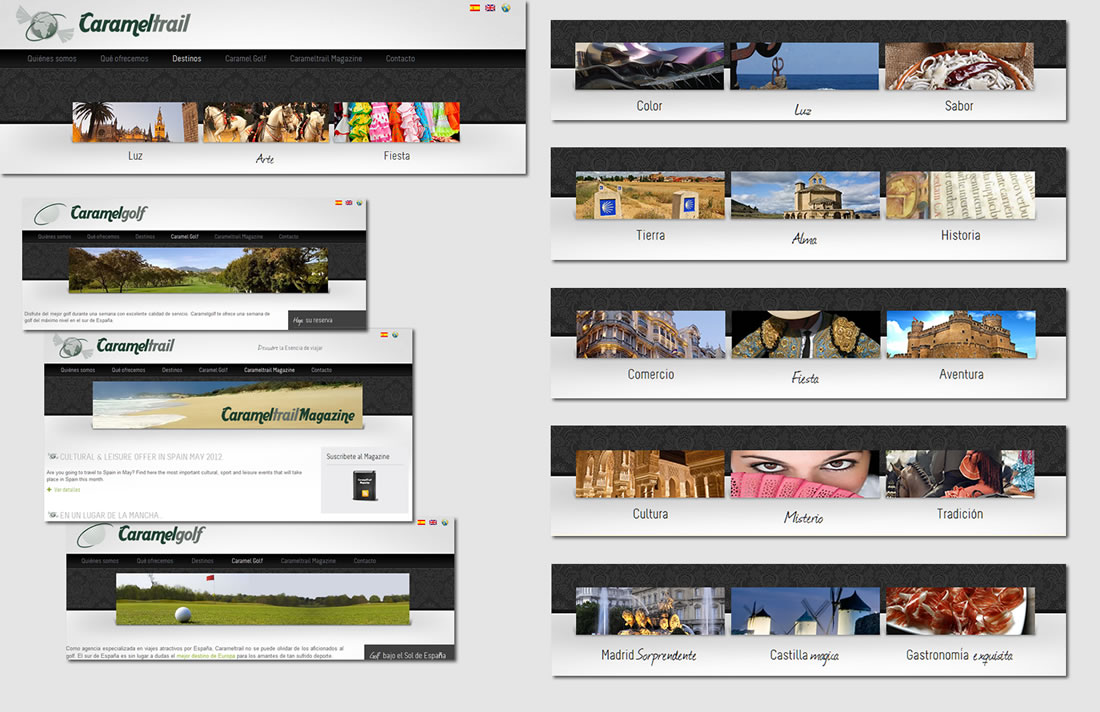Click the golf ball and flag banner image
Viewport: 1100px width, 712px height.
(x=262, y=599)
